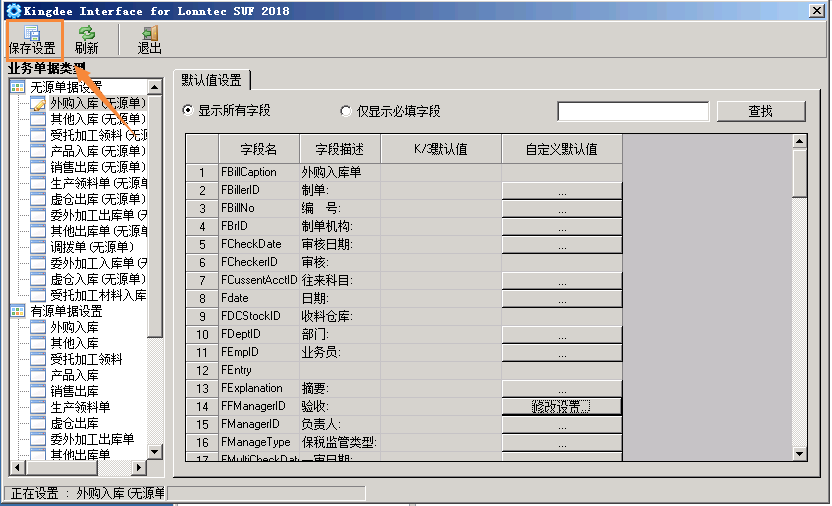Click icon beside 委外加工出库单(无源单)
This screenshot has width=832, height=506.
coord(38,215)
